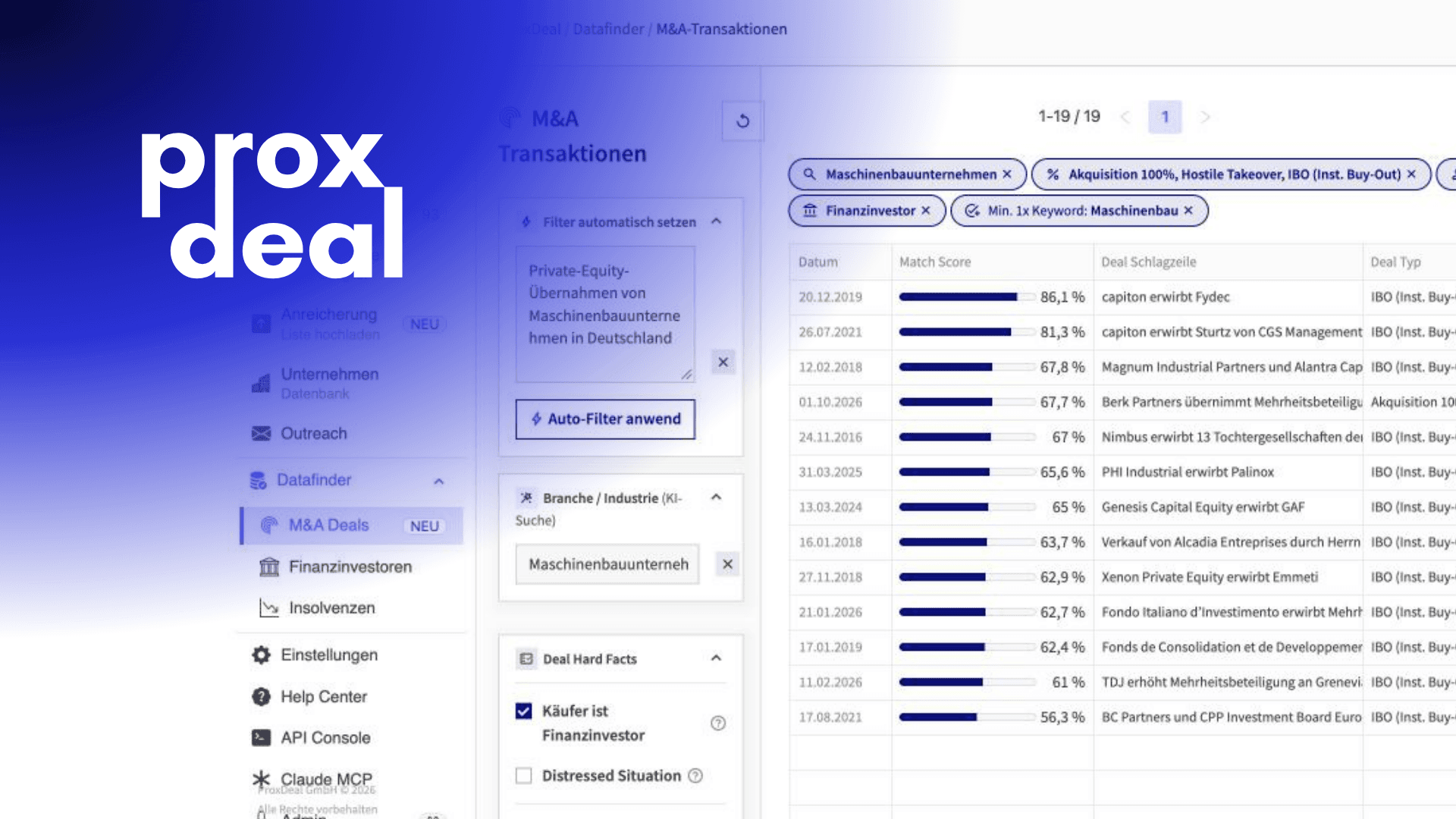This screenshot has width=1456, height=819.
Task: Uncheck Käufer ist Finanzinvestor checkbox
Action: [x=524, y=711]
